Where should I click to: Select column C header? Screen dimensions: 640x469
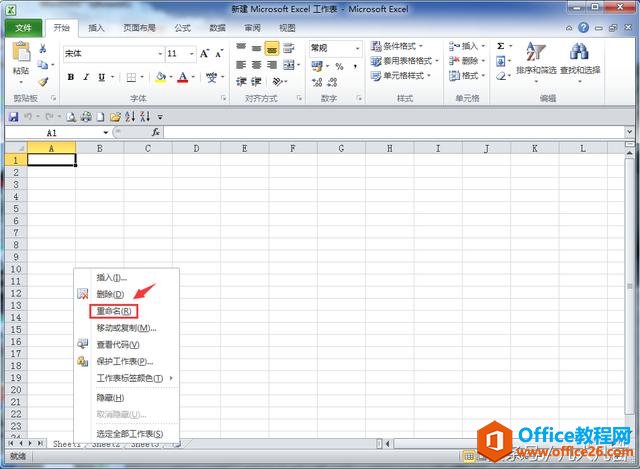tap(148, 149)
